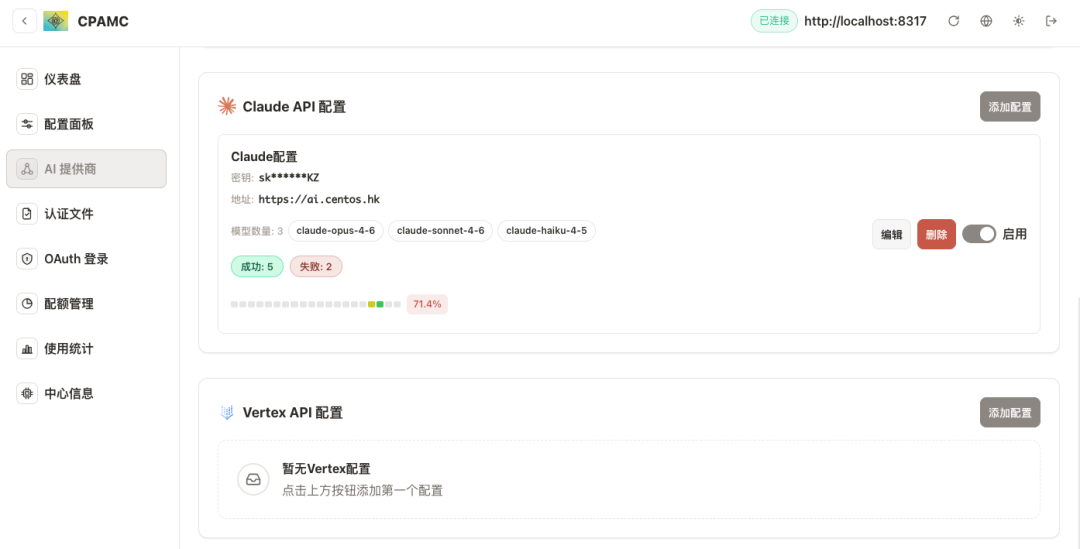Open the language globe icon
Screen dimensions: 1080x549
(986, 21)
